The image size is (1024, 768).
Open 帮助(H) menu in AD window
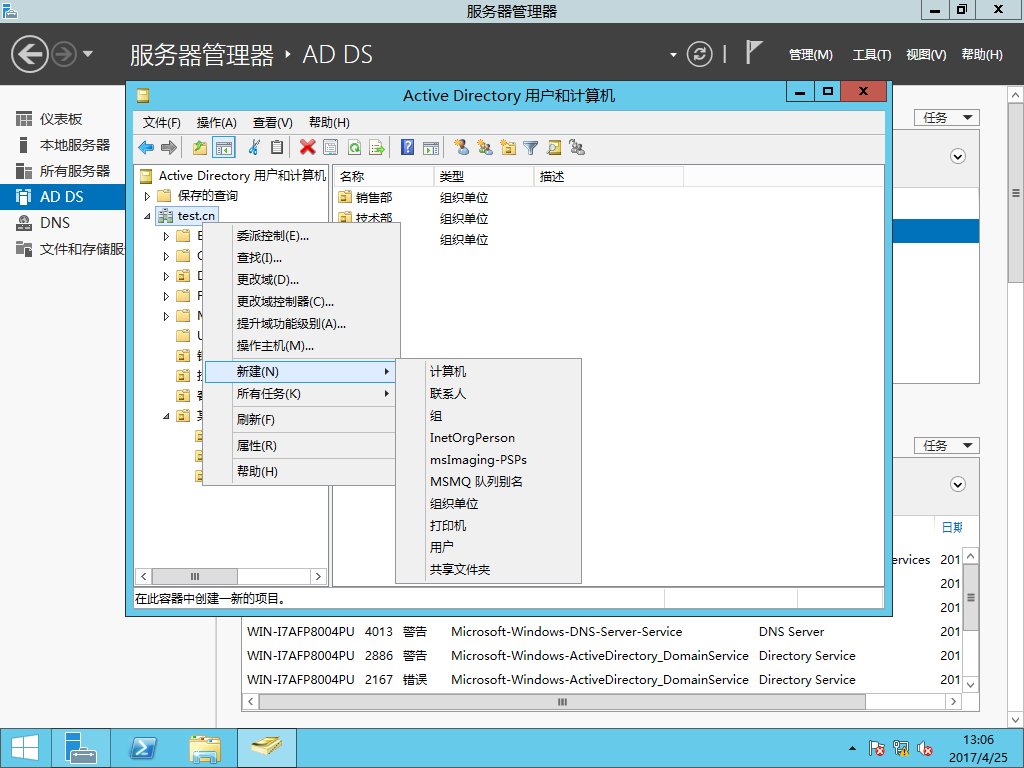(x=329, y=123)
